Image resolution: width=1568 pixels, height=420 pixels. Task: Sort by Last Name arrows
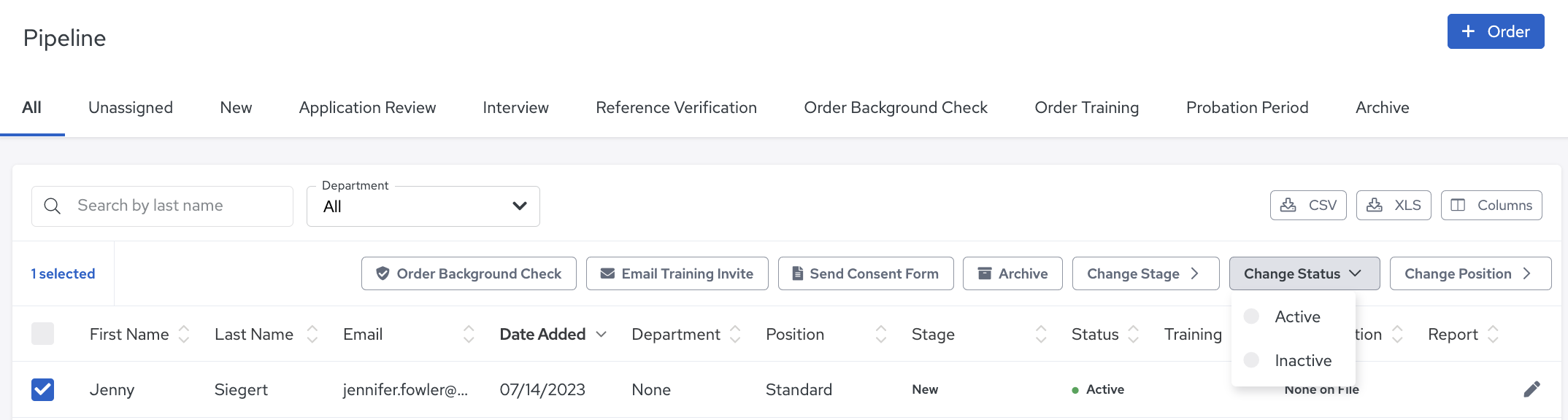pos(312,334)
